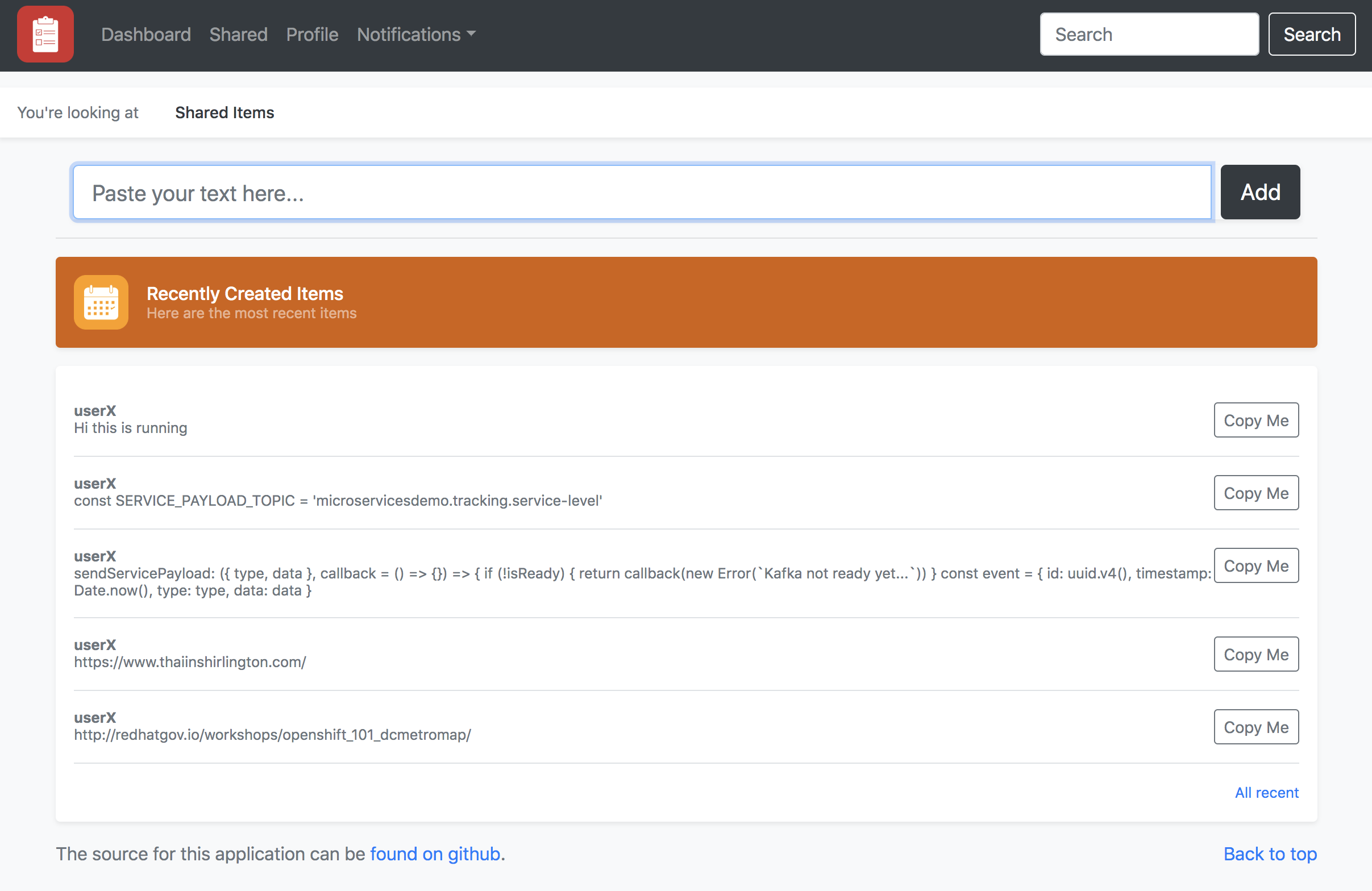This screenshot has width=1372, height=891.
Task: Open the found on github link
Action: [435, 853]
